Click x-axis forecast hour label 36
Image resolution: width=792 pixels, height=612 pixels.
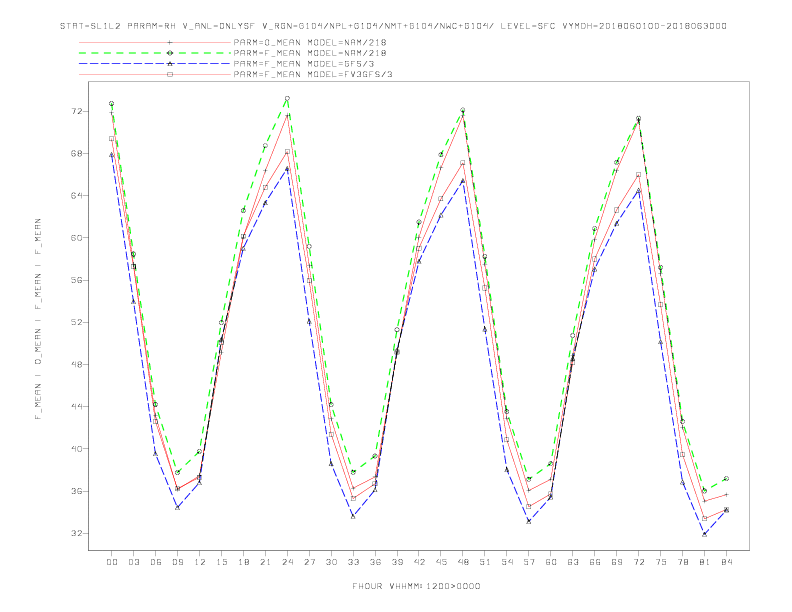coord(375,562)
